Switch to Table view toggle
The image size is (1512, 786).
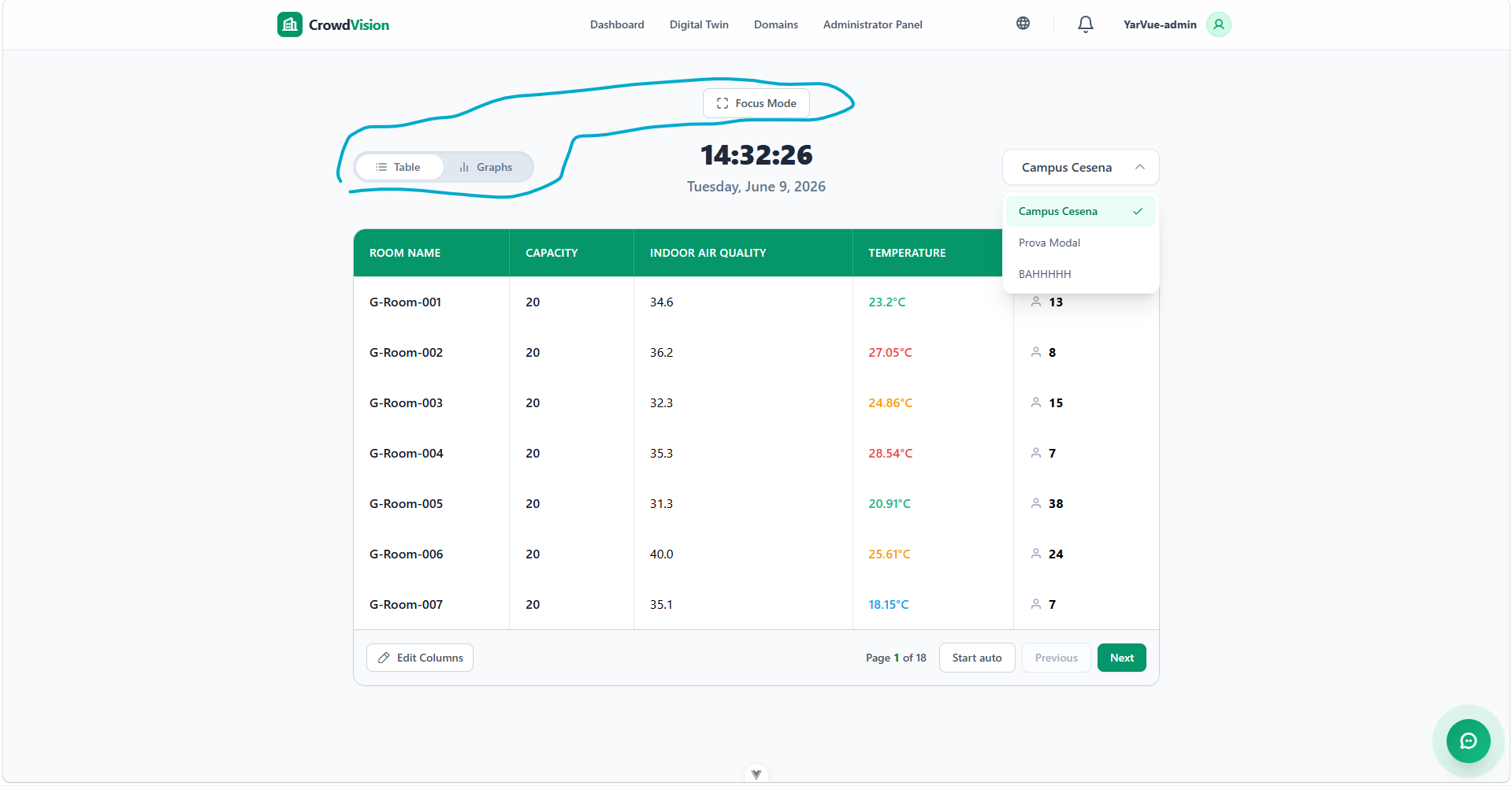399,167
